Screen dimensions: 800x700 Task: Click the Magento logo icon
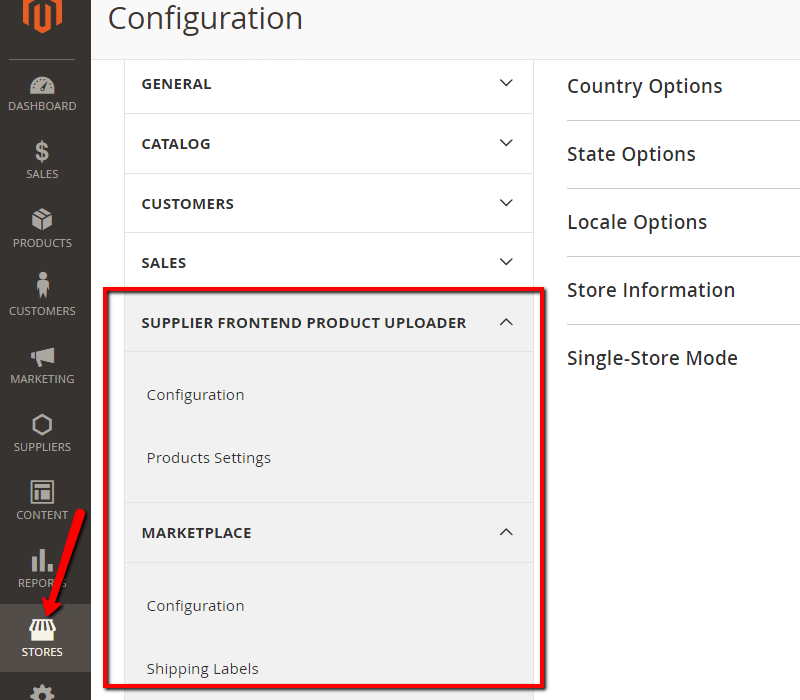[x=43, y=17]
